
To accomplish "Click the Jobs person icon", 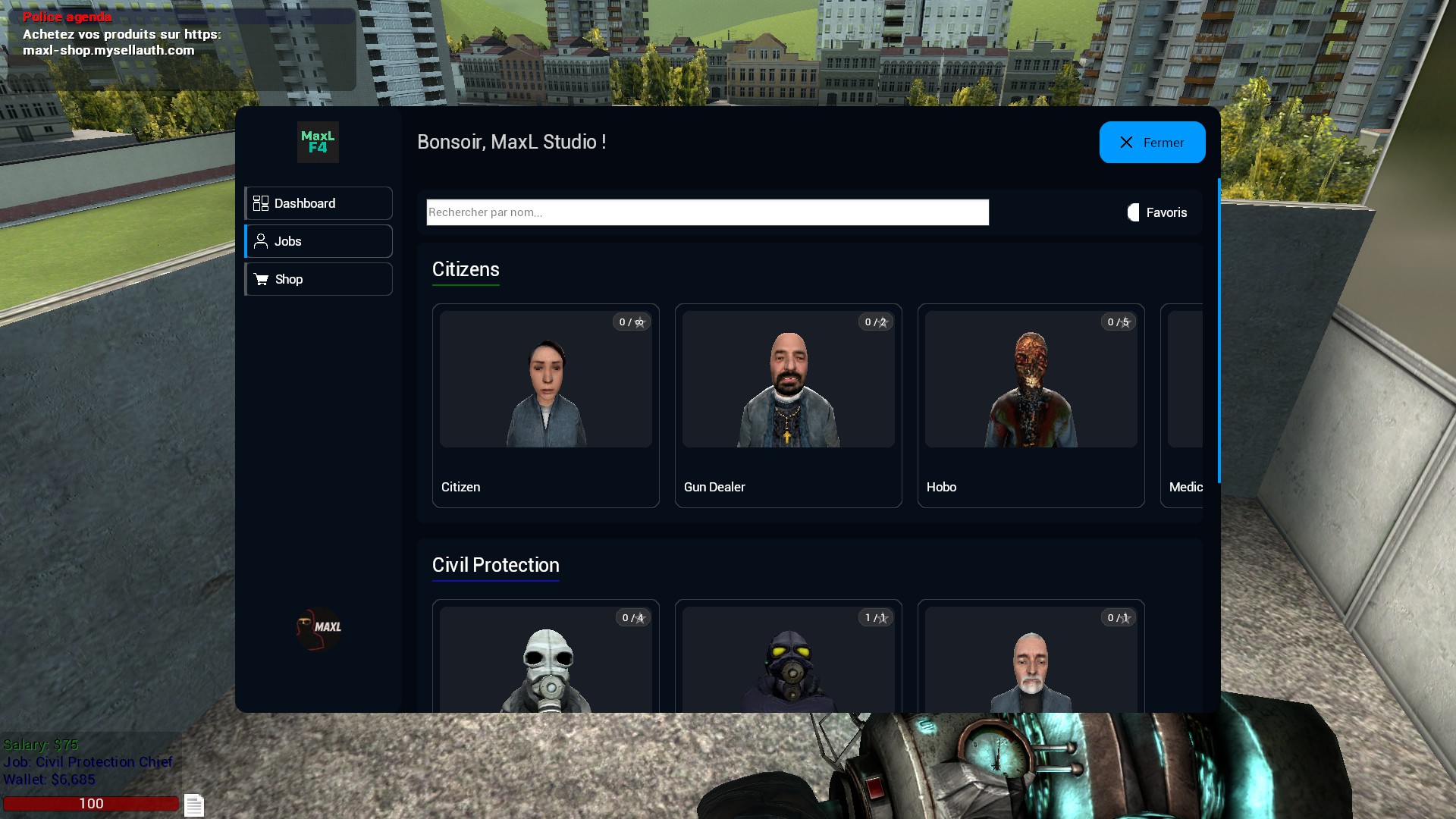I will [261, 241].
